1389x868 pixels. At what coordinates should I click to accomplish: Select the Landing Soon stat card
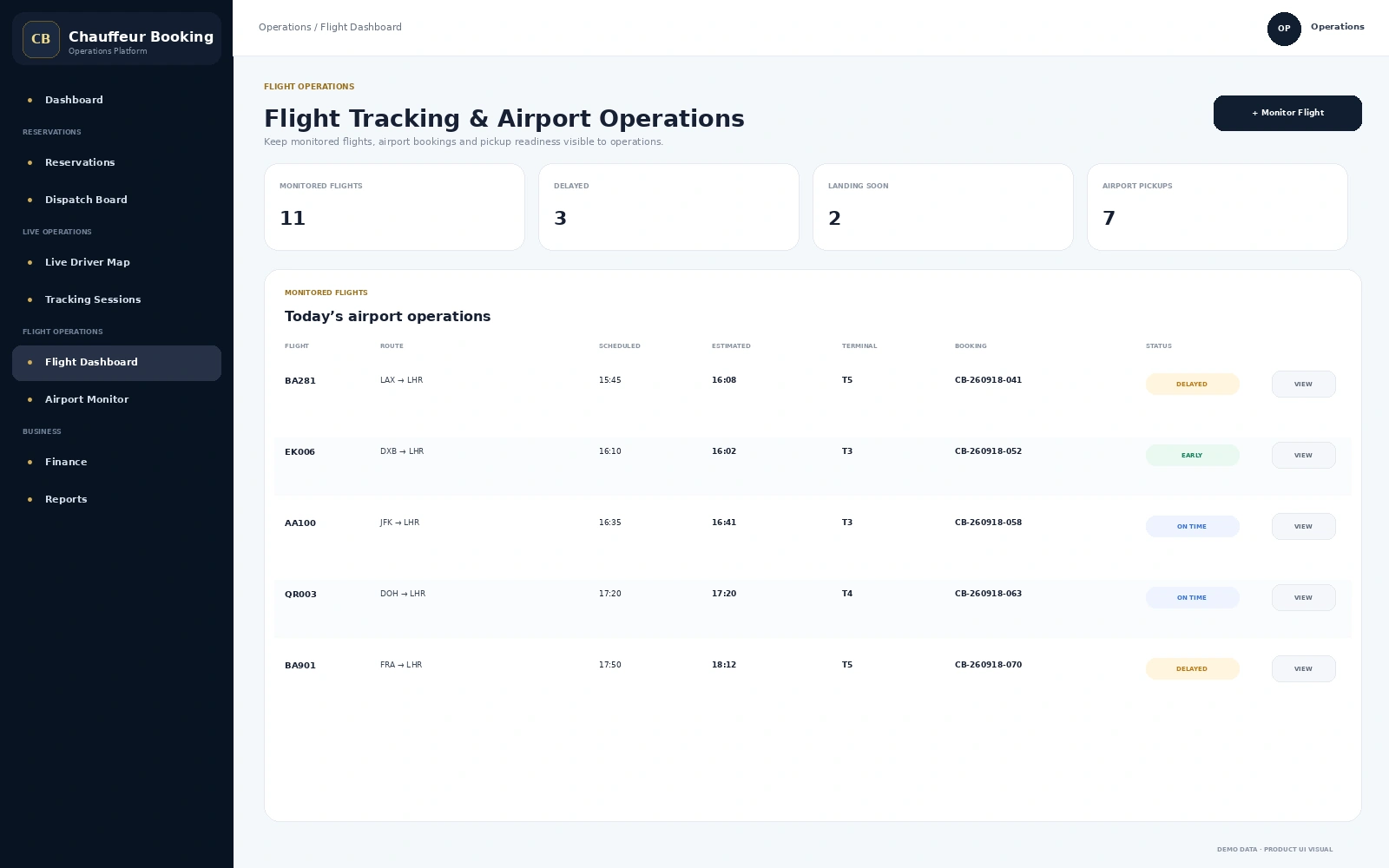click(943, 207)
